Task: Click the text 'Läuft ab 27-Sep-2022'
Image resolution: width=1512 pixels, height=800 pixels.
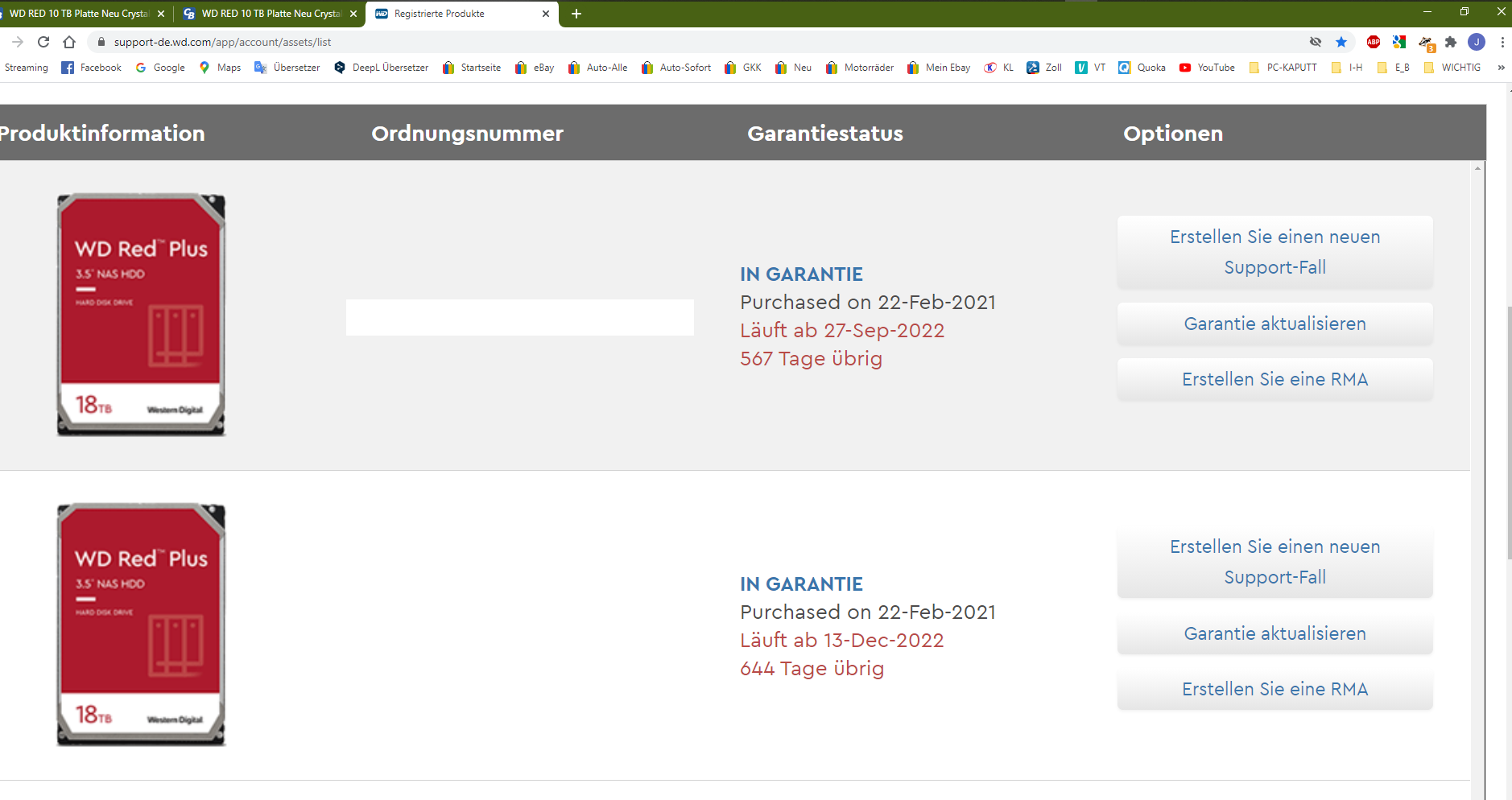Action: click(x=842, y=330)
